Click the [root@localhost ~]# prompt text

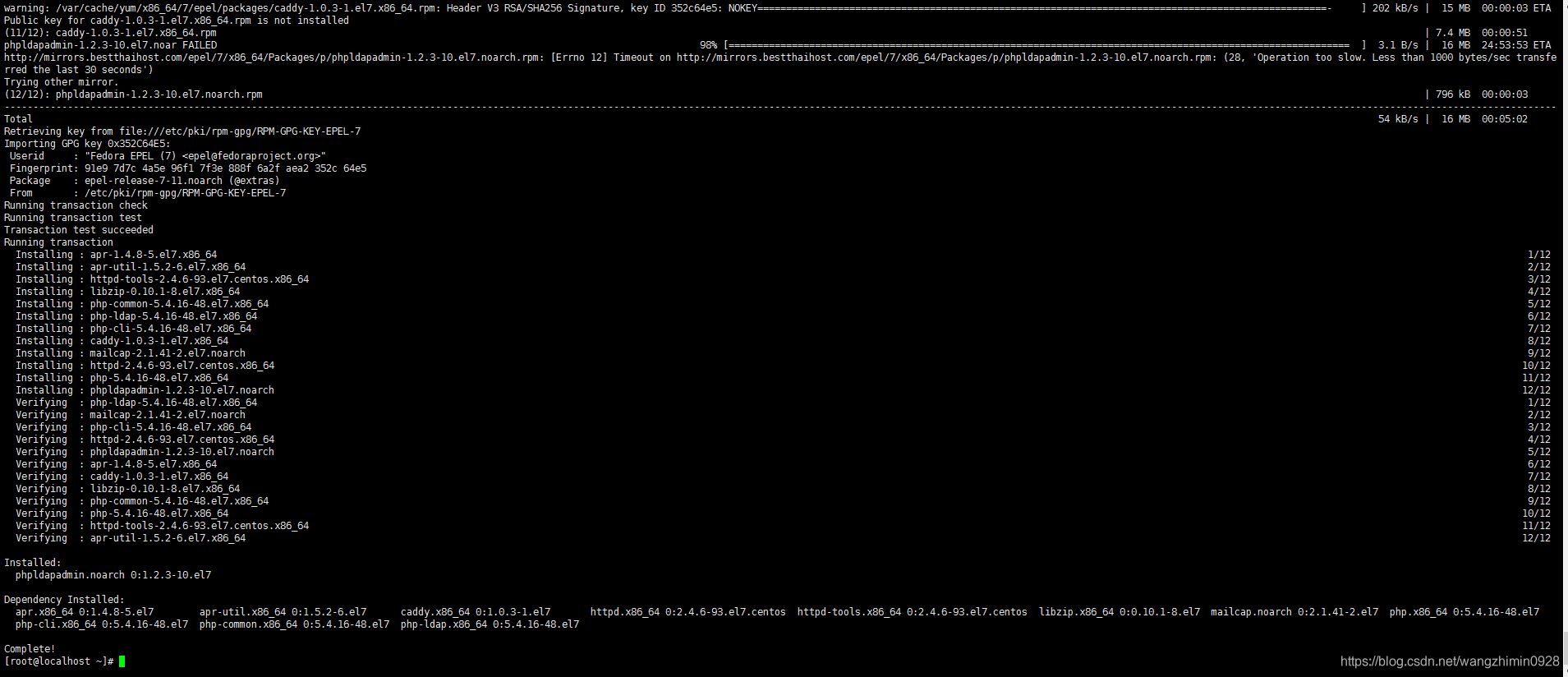click(58, 661)
